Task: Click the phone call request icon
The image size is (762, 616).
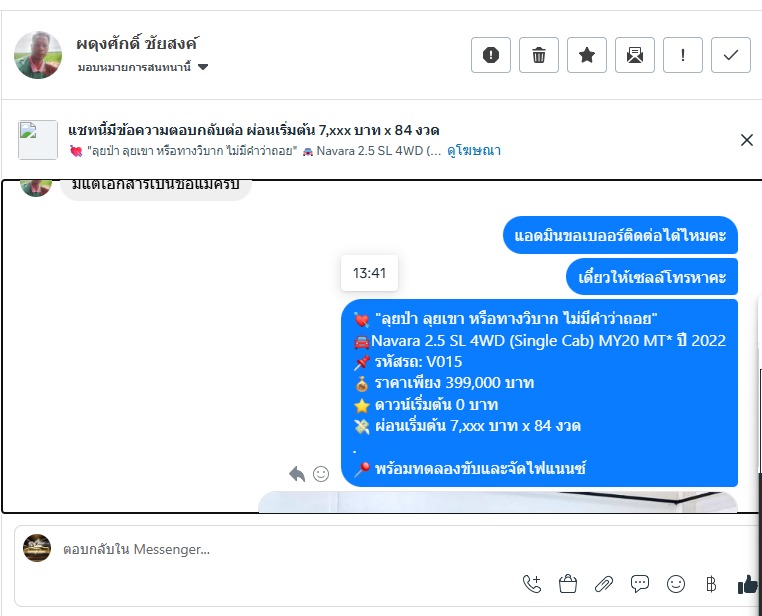Action: (x=532, y=583)
